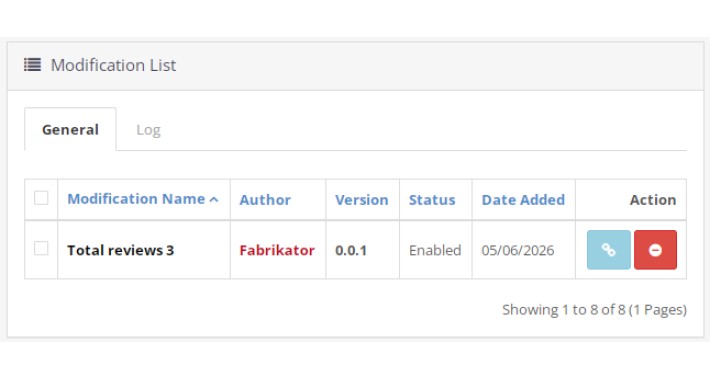This screenshot has height=380, width=710.
Task: Sort the list by Author column
Action: [x=265, y=200]
